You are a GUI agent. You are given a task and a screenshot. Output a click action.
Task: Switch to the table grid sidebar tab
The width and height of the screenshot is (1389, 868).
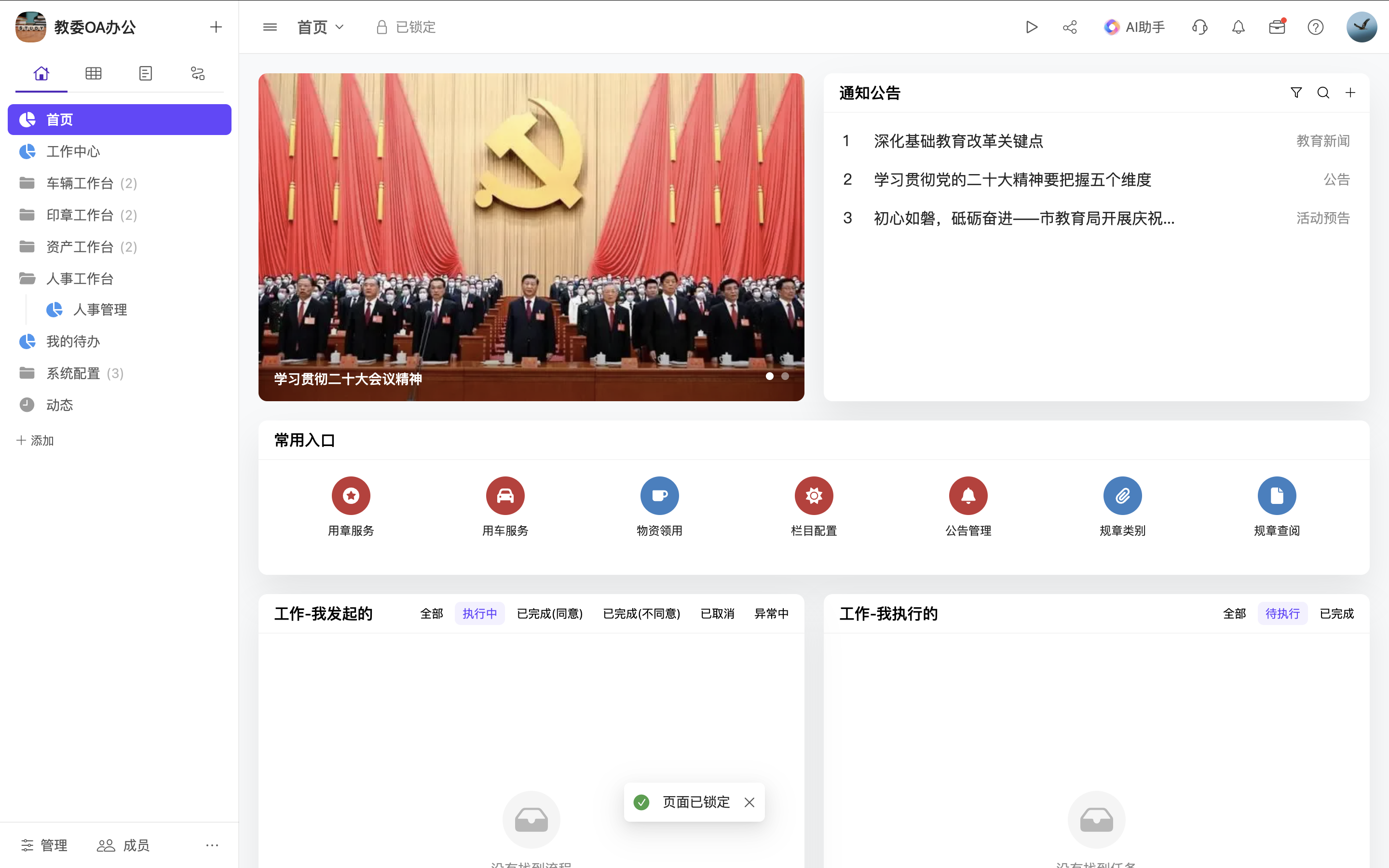point(94,73)
